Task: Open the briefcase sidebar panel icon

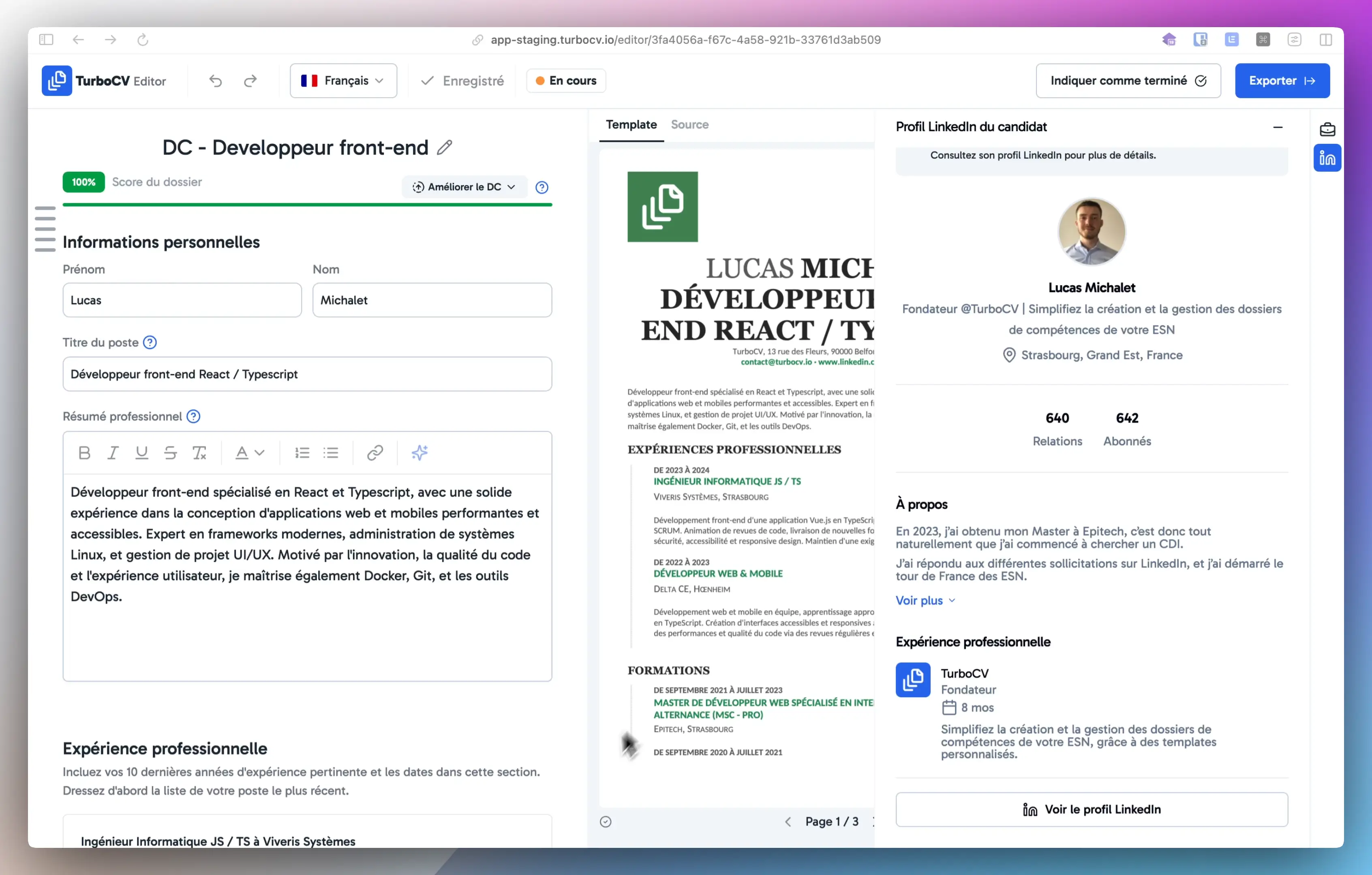Action: [1327, 129]
